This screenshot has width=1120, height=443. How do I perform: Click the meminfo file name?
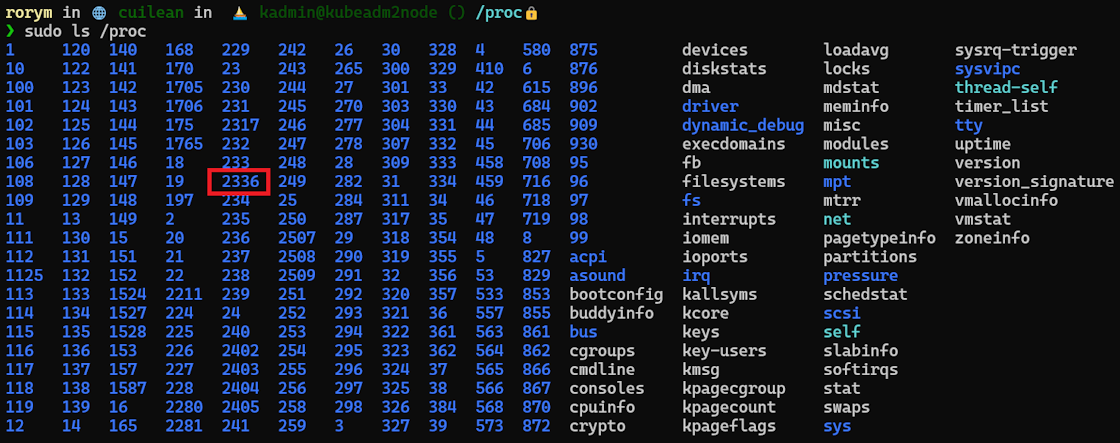click(856, 106)
